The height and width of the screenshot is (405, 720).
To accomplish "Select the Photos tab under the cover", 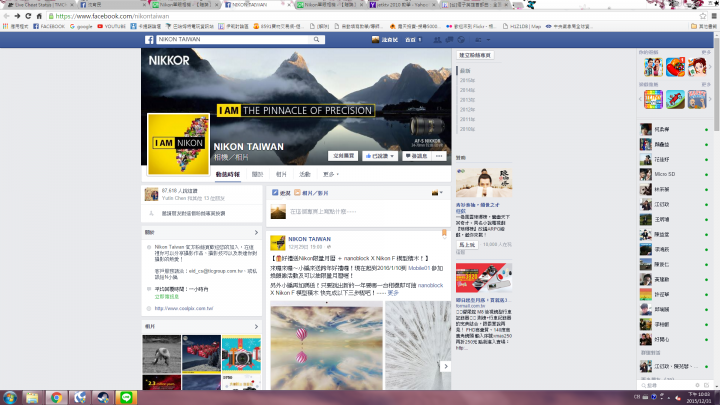I will [281, 174].
